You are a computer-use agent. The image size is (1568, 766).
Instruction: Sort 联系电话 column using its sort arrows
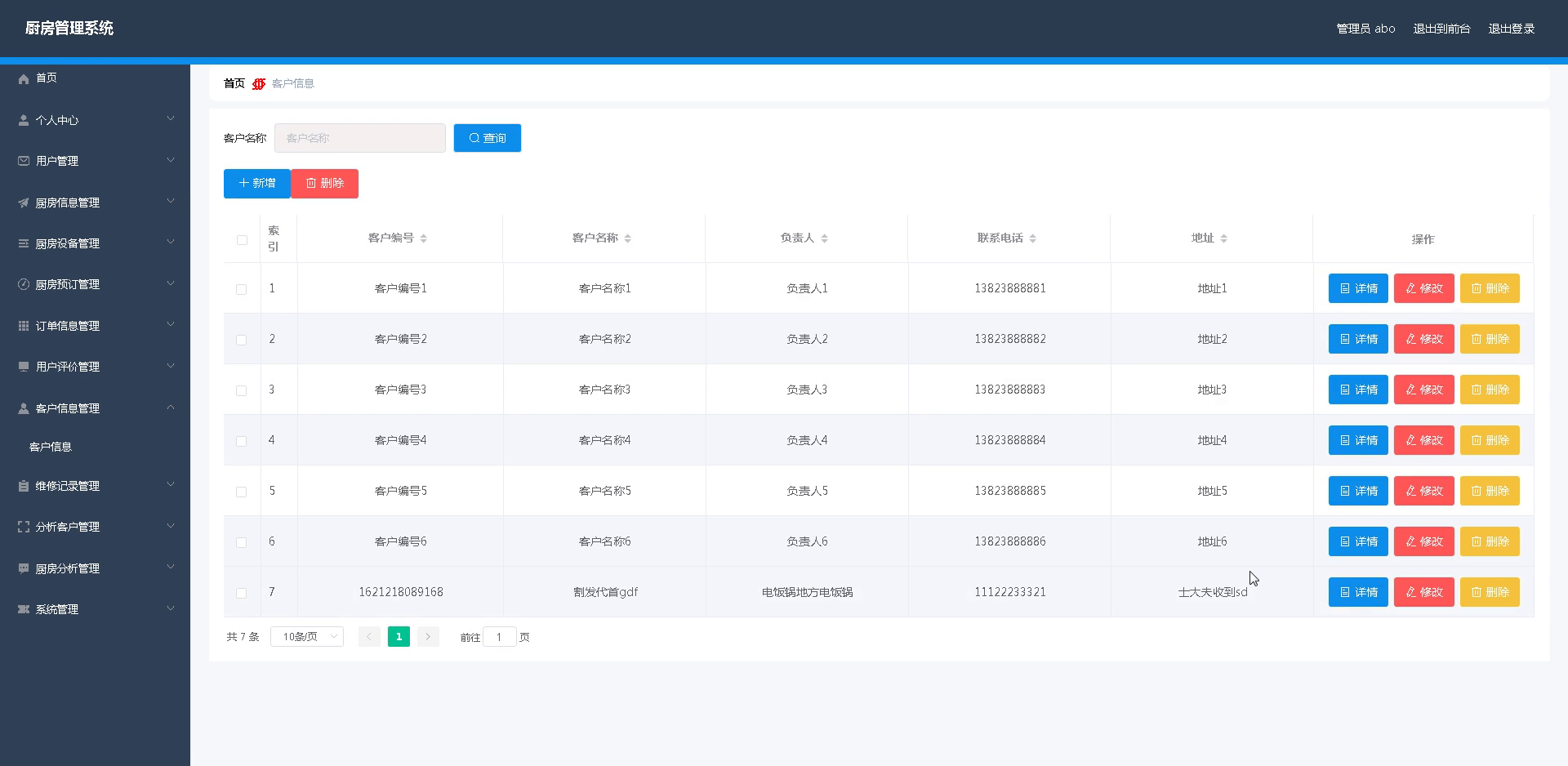pyautogui.click(x=1032, y=238)
